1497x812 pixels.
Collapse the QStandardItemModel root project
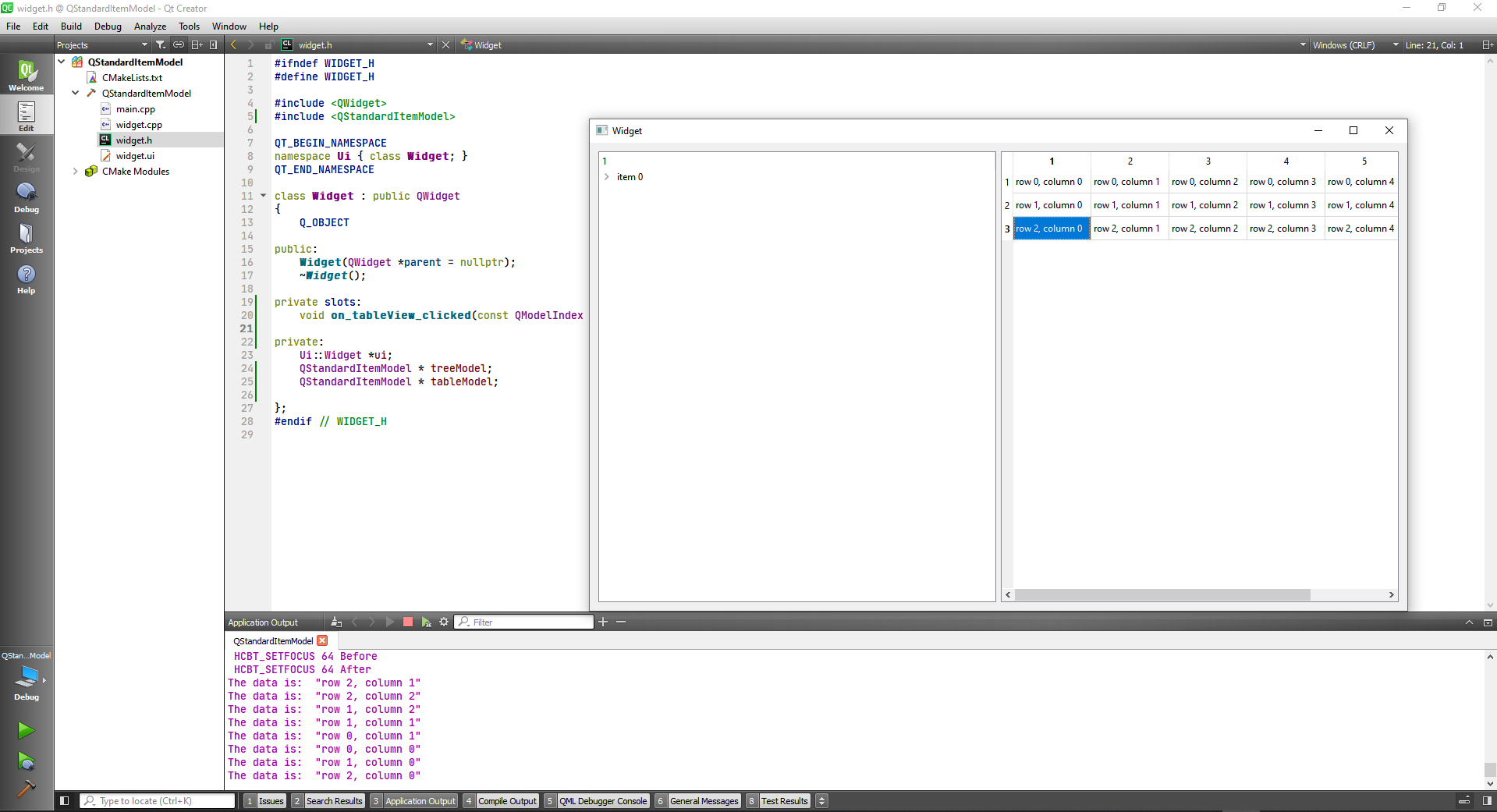coord(62,62)
